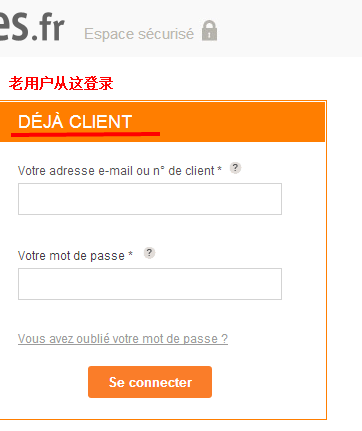The height and width of the screenshot is (431, 362).
Task: Open the forgotten password link
Action: (123, 339)
